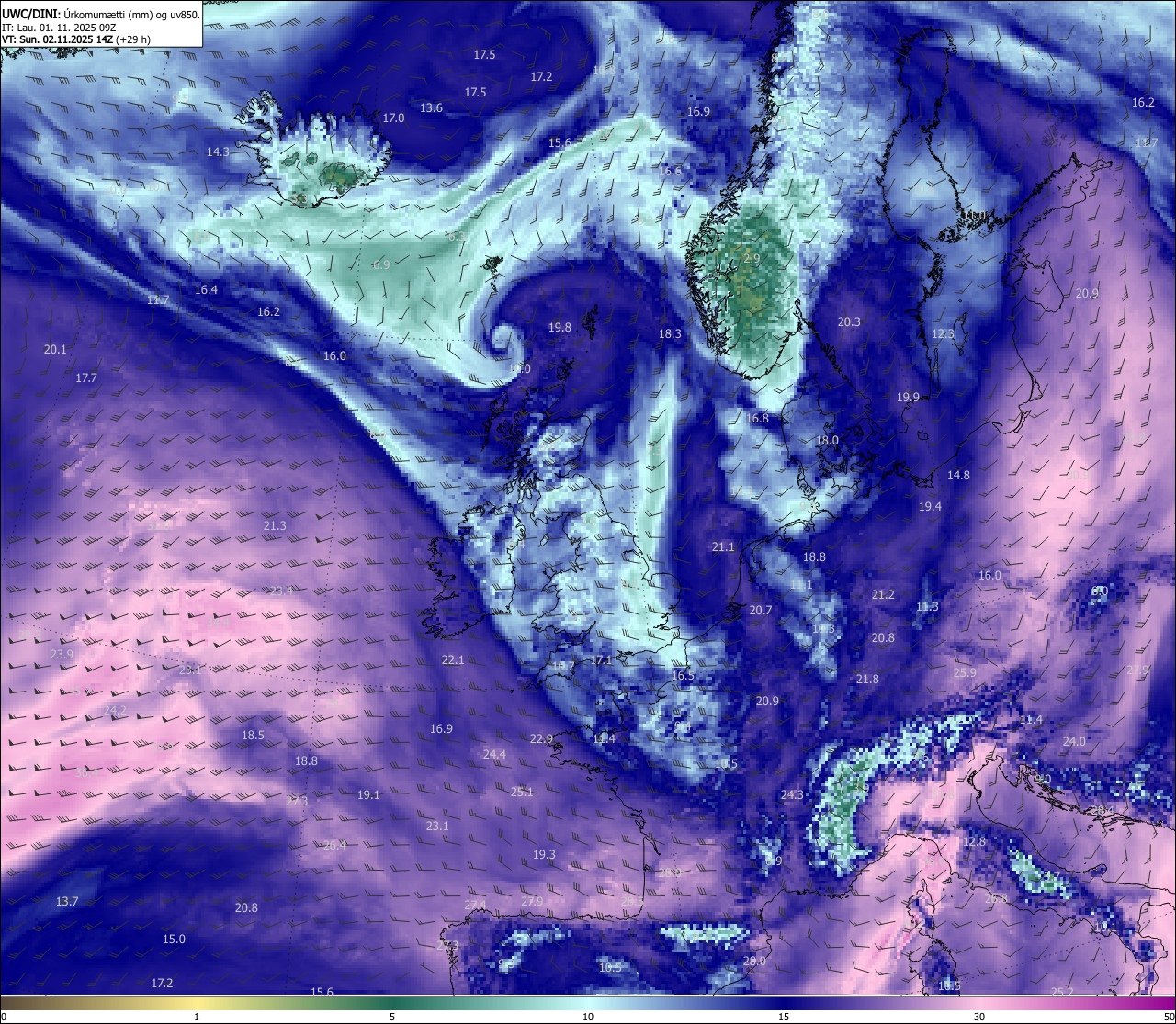
Task: Click the 0 tick on the color scale
Action: point(3,1016)
